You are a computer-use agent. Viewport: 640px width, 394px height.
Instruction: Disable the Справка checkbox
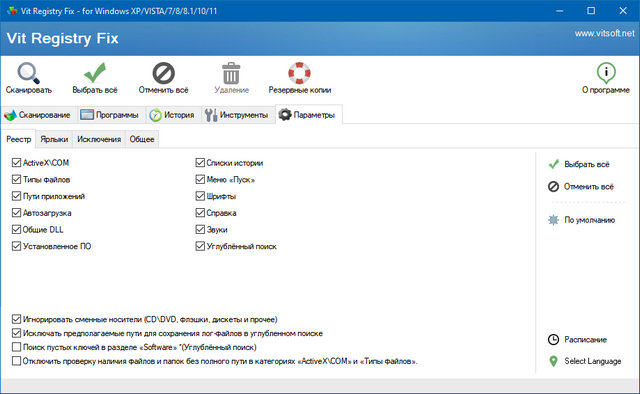tap(200, 213)
